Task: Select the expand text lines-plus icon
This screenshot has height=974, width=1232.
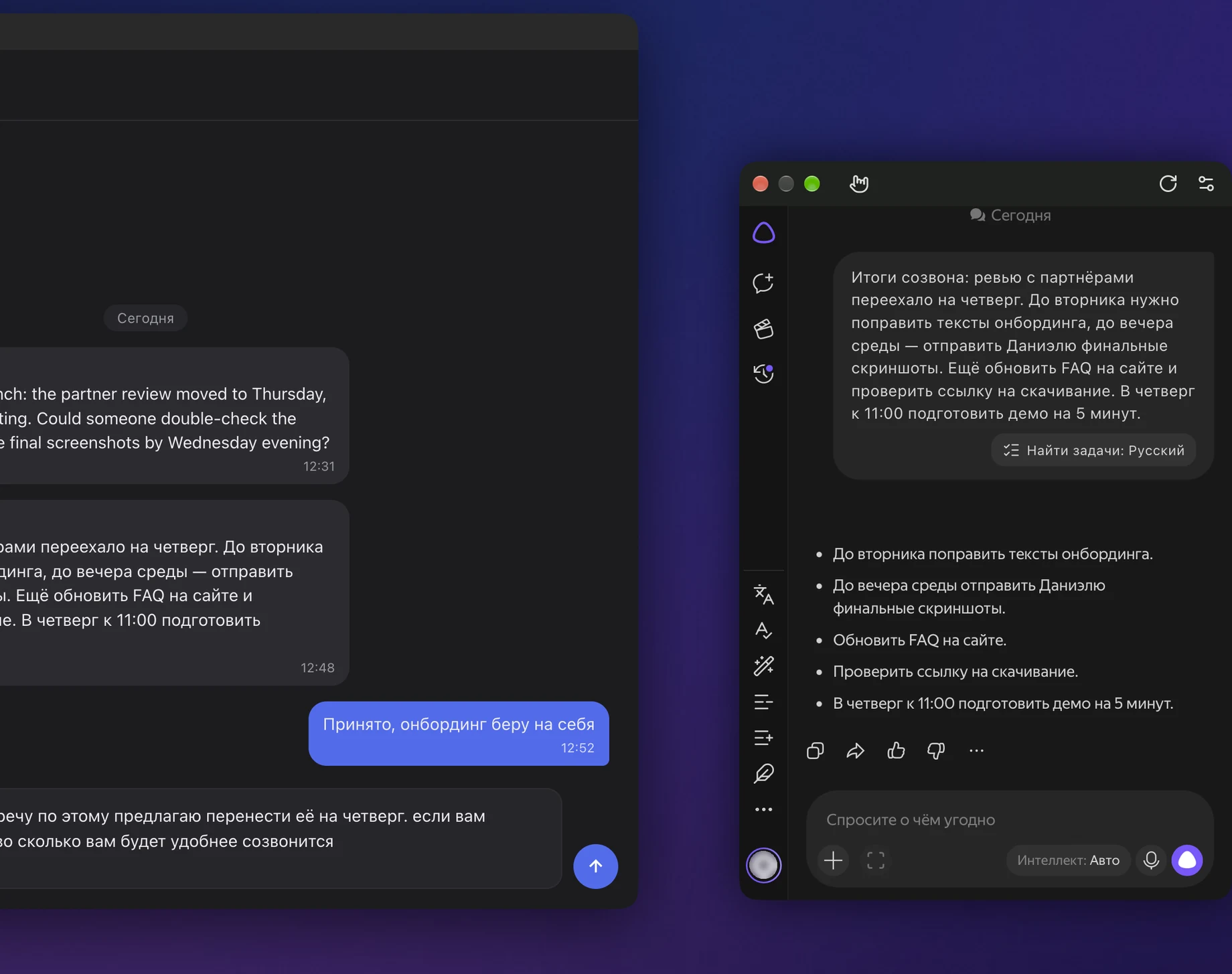Action: 763,738
